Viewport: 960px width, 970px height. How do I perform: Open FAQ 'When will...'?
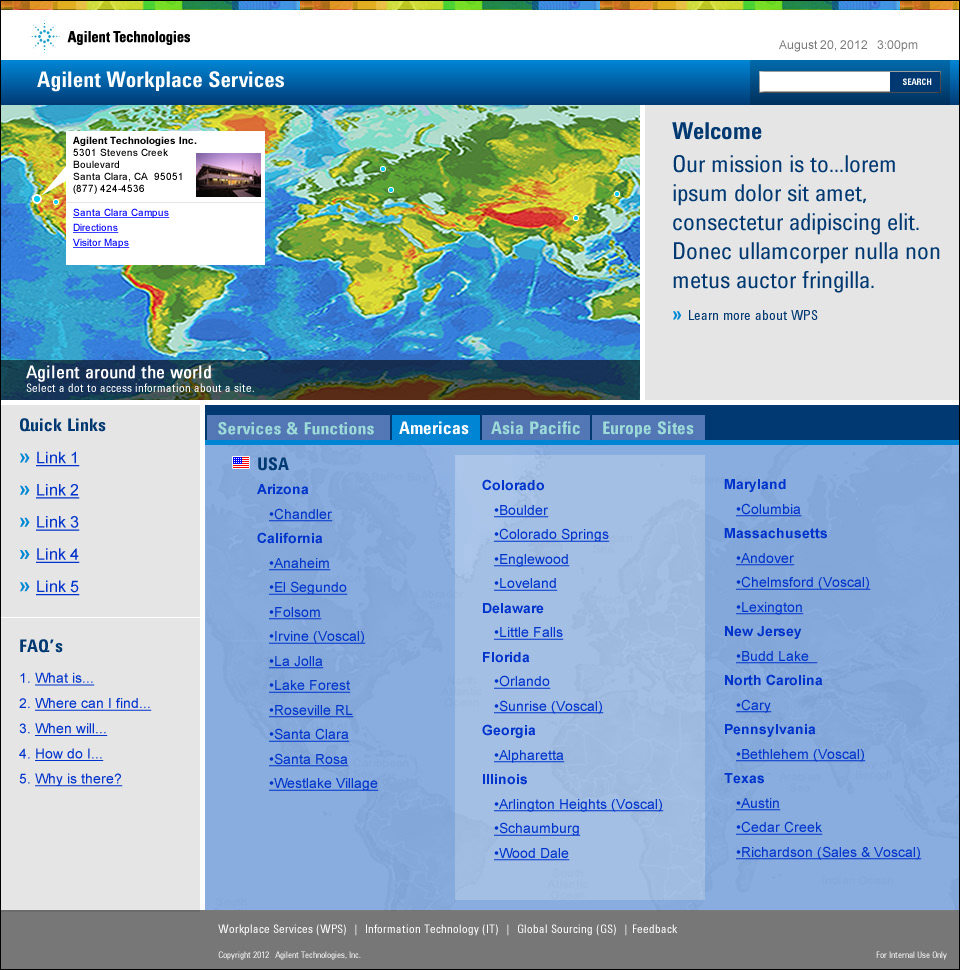point(71,729)
